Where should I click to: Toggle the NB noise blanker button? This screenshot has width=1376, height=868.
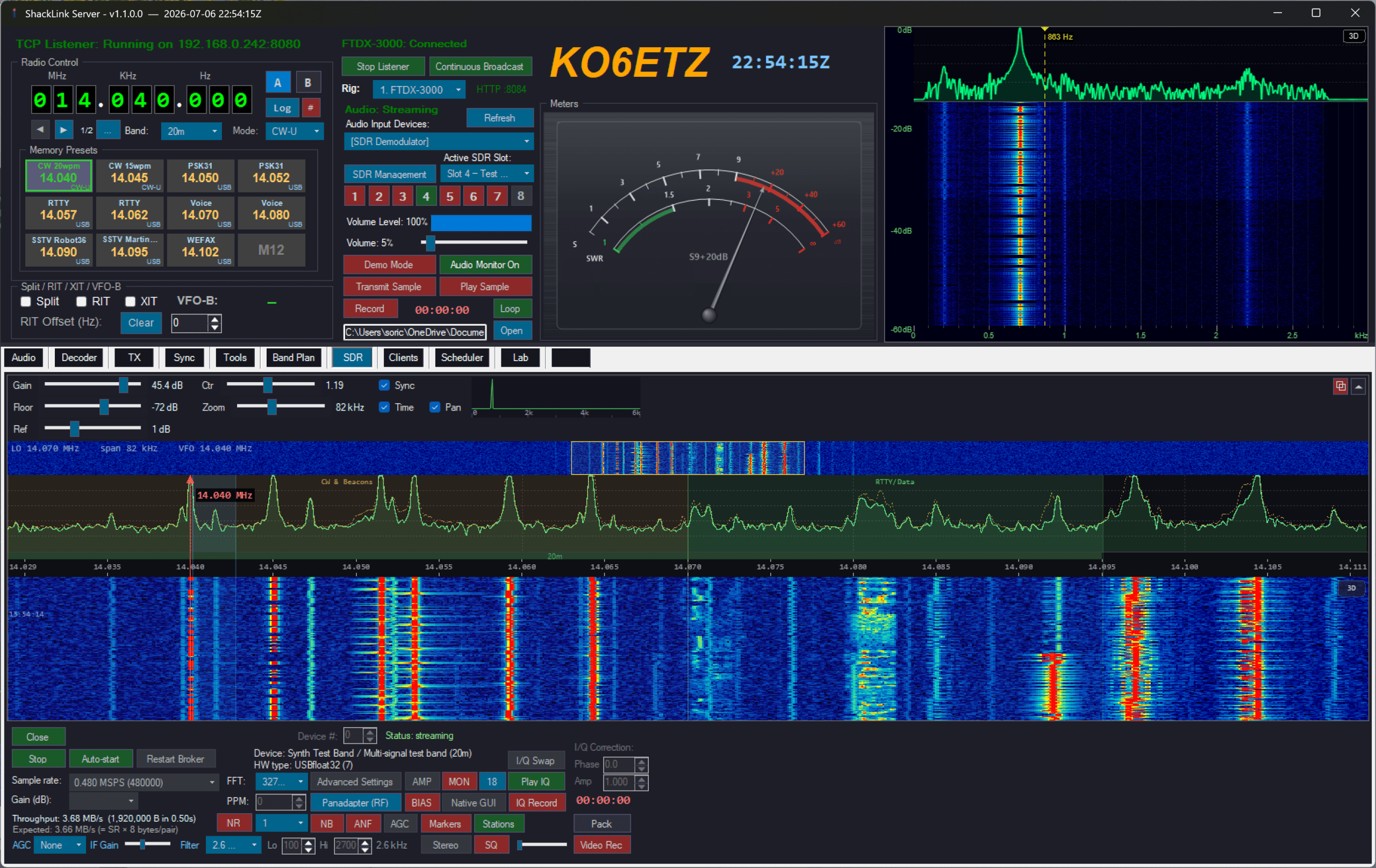coord(326,823)
